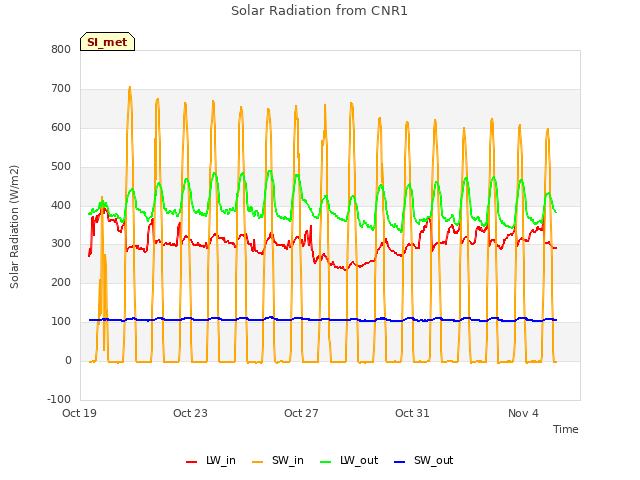Click the x-axis label Time

[x=566, y=429]
